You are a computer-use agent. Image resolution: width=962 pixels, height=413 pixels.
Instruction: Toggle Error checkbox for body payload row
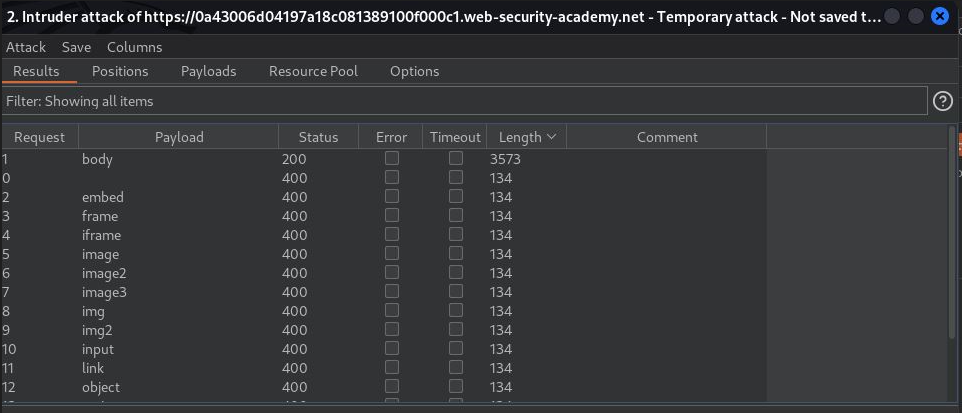click(392, 159)
